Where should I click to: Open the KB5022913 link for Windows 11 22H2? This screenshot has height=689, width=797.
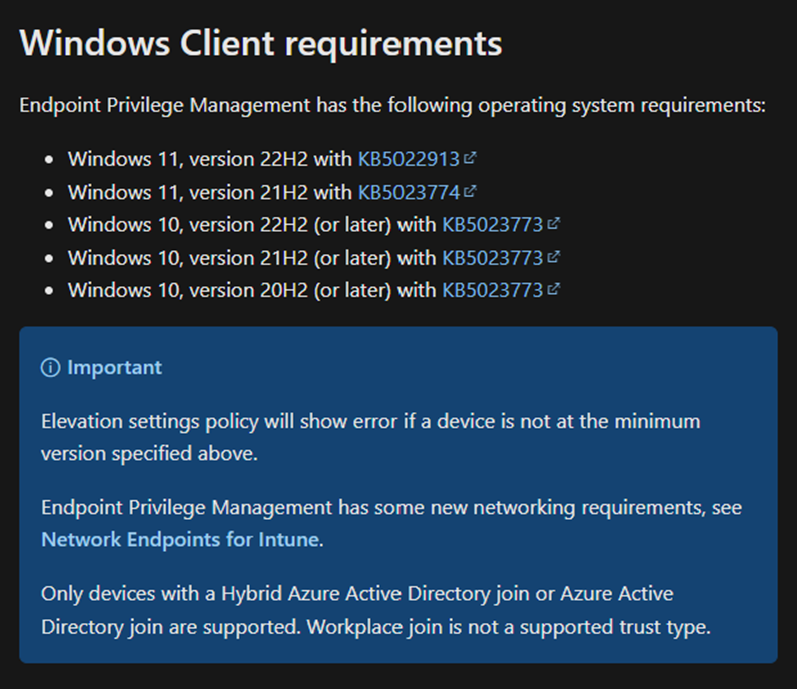pyautogui.click(x=408, y=159)
